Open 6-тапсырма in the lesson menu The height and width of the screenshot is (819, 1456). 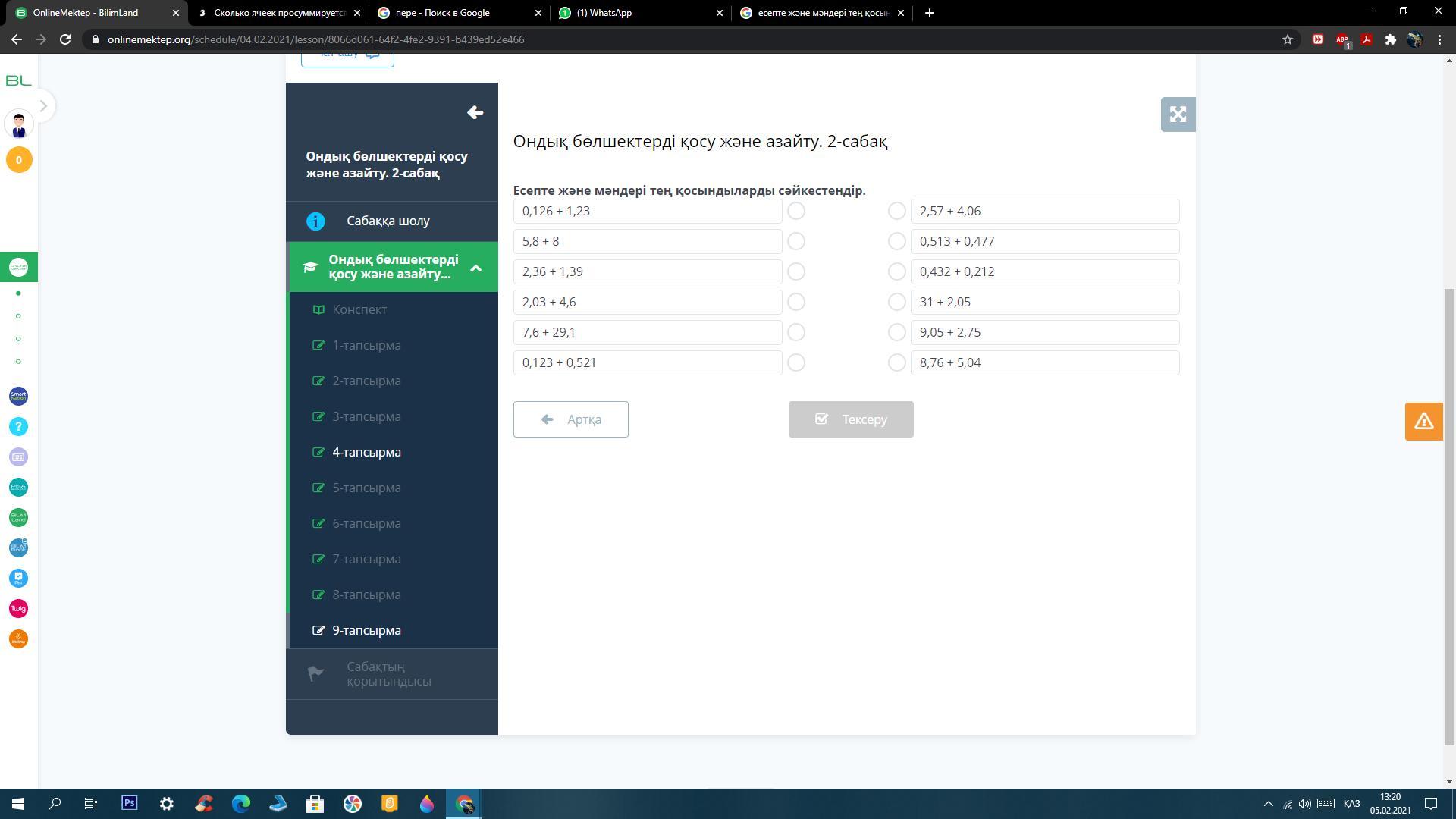click(x=366, y=523)
